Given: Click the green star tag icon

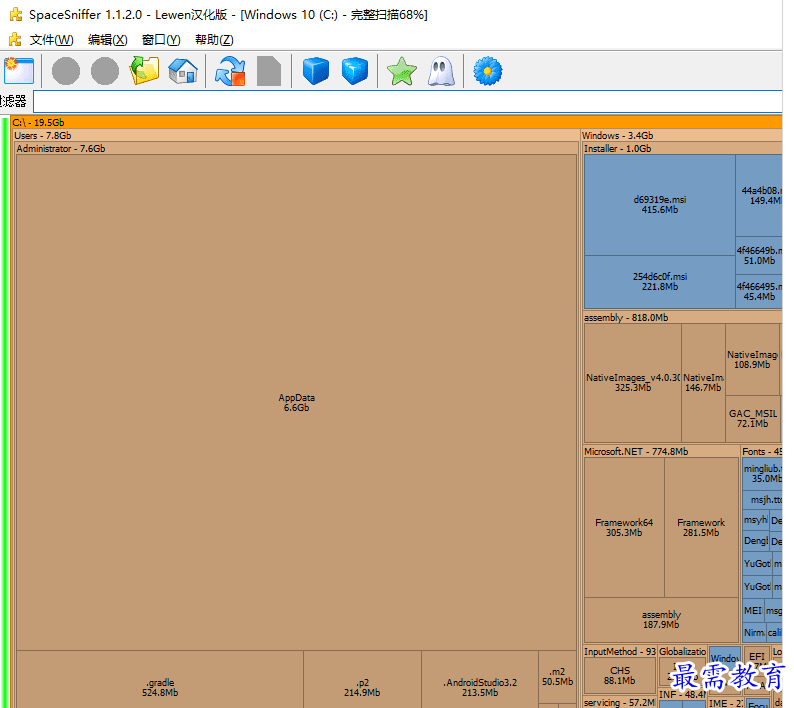Looking at the screenshot, I should (402, 71).
